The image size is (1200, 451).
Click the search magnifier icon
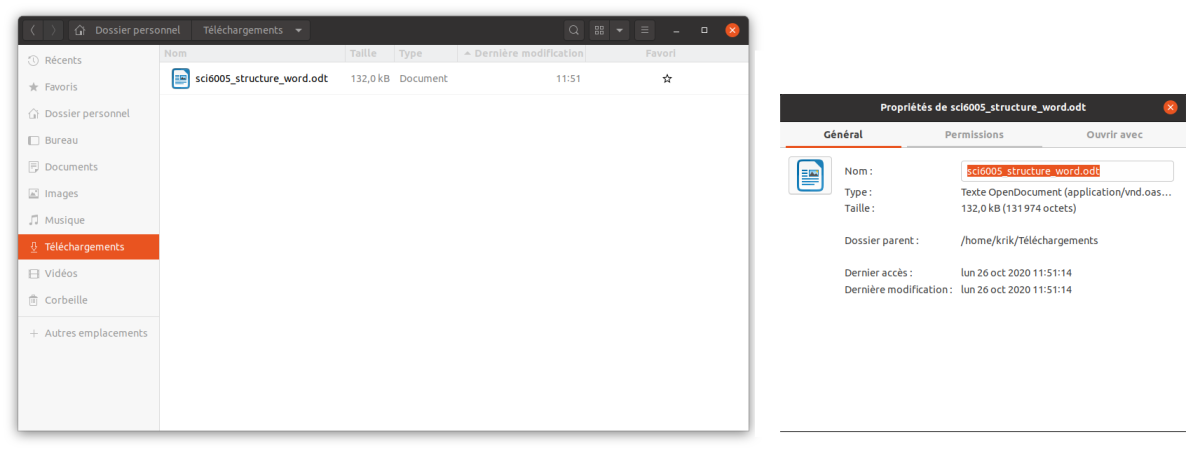(x=573, y=30)
